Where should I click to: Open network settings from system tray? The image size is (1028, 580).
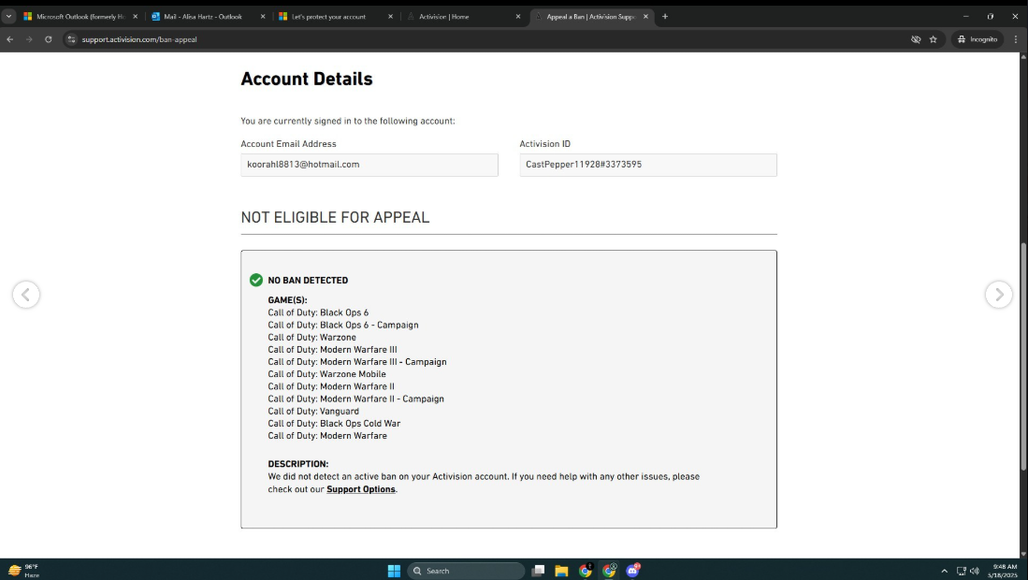pyautogui.click(x=961, y=571)
